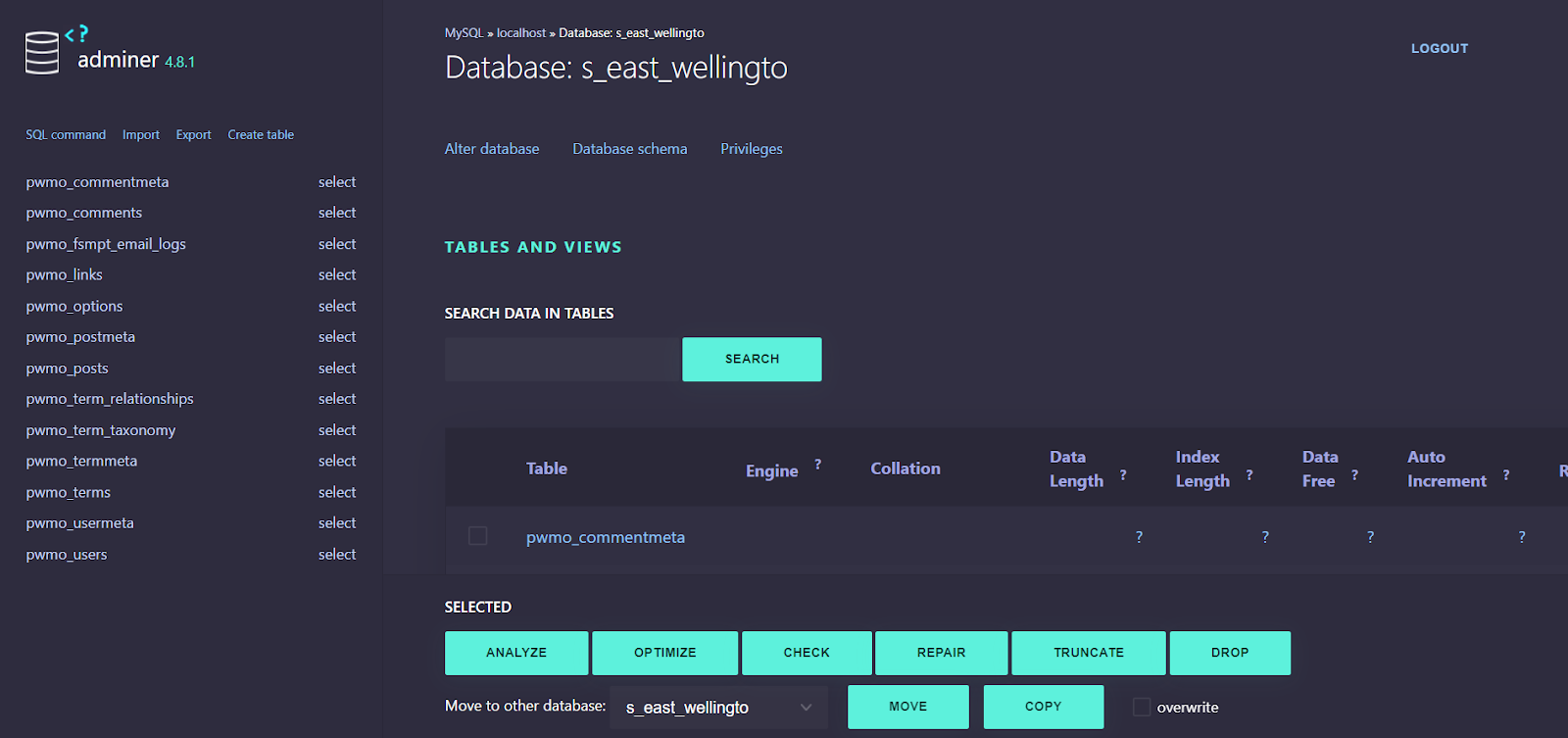Open pwmo_commentmeta in the sidebar
The height and width of the screenshot is (738, 1568).
tap(97, 182)
